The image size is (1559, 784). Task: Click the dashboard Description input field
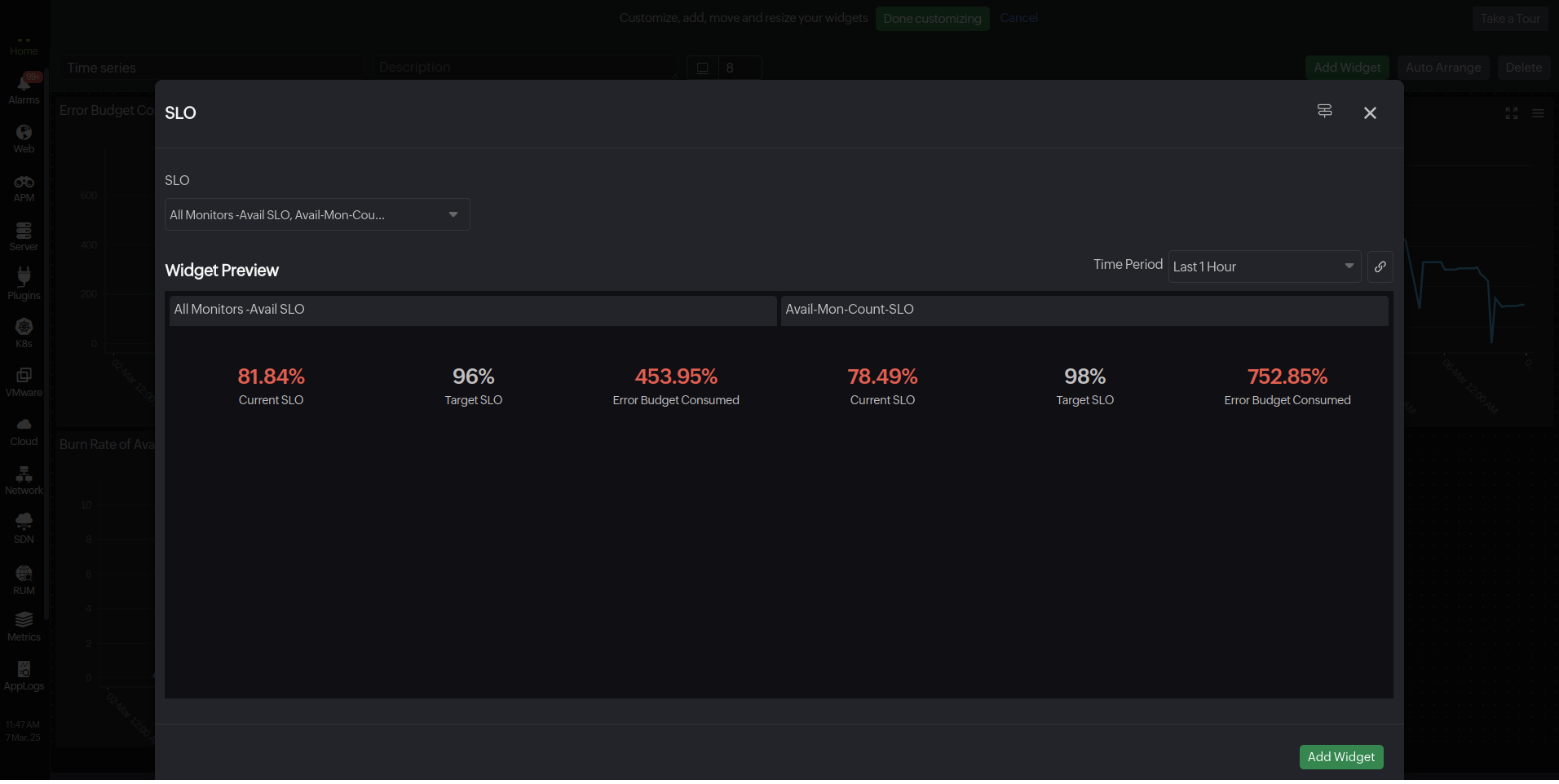pyautogui.click(x=522, y=68)
